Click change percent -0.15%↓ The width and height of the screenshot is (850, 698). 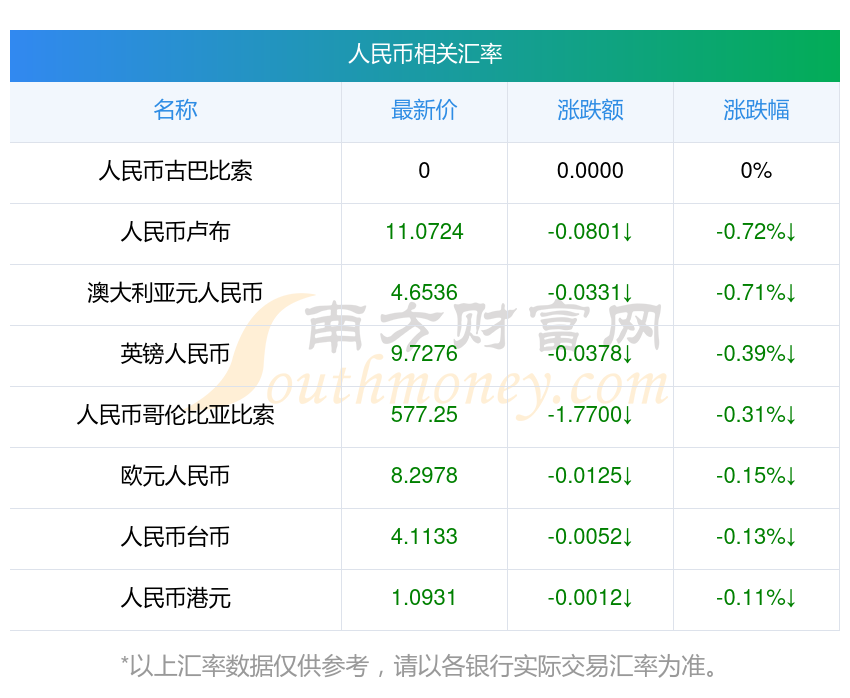(756, 476)
